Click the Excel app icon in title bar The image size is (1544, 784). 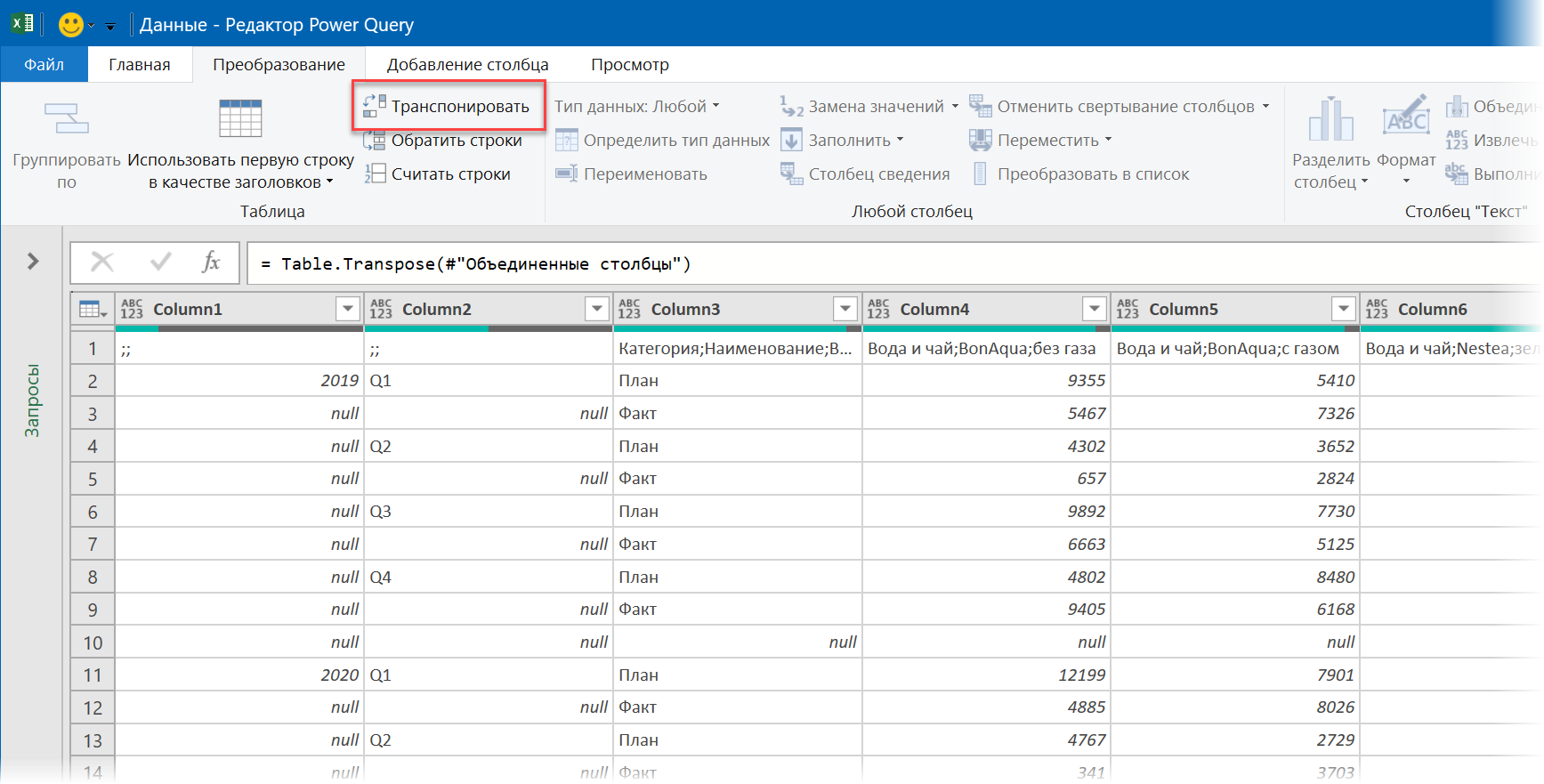tap(22, 23)
